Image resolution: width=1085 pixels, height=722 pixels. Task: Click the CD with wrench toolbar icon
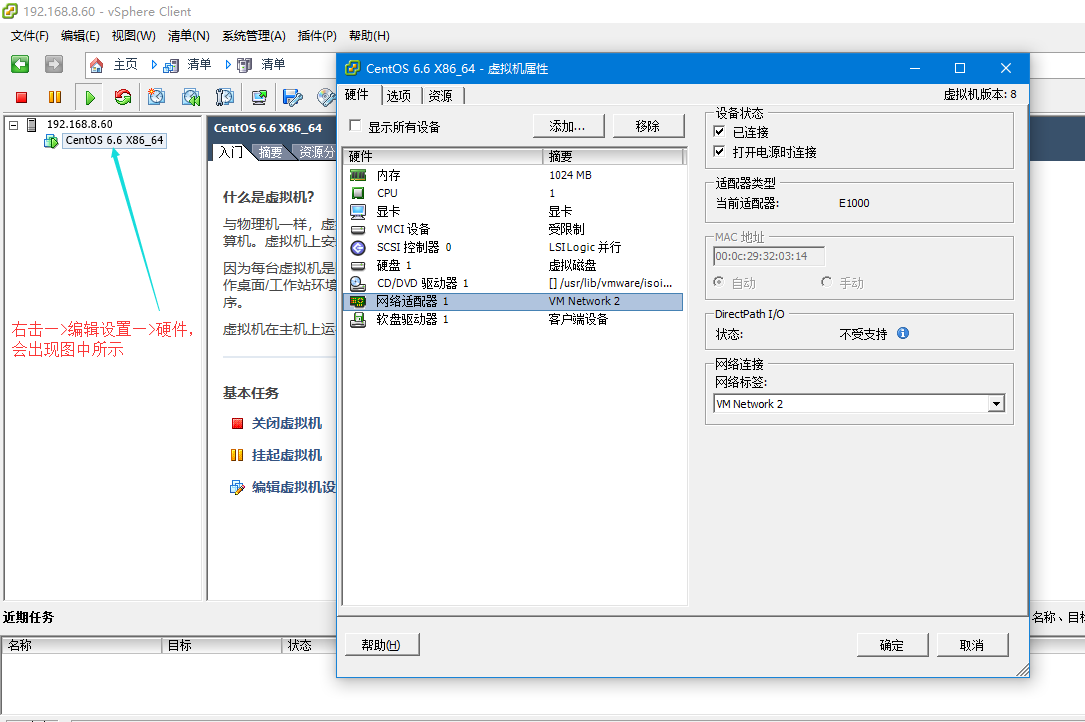tap(326, 98)
